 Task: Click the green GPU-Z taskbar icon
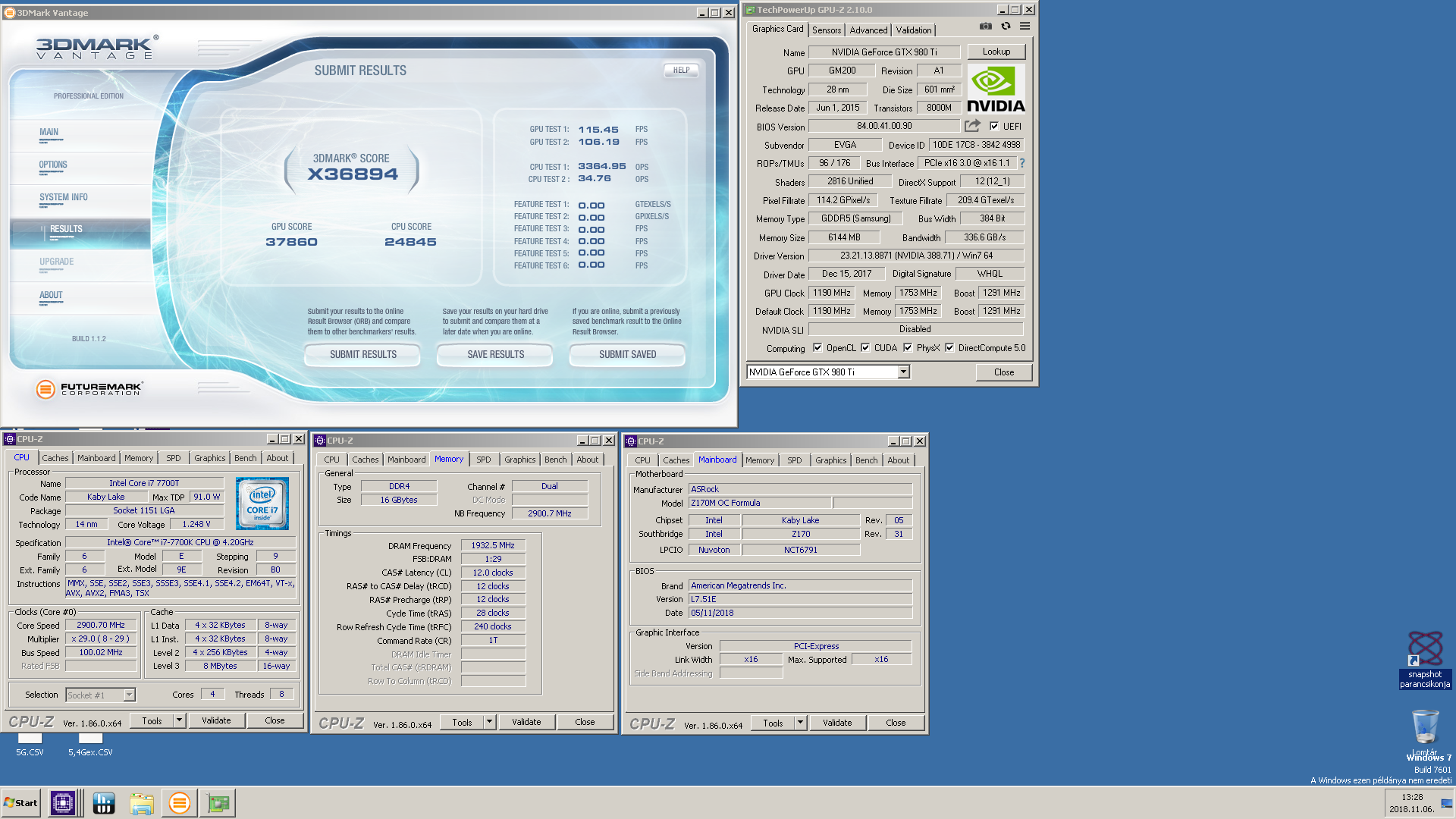218,802
